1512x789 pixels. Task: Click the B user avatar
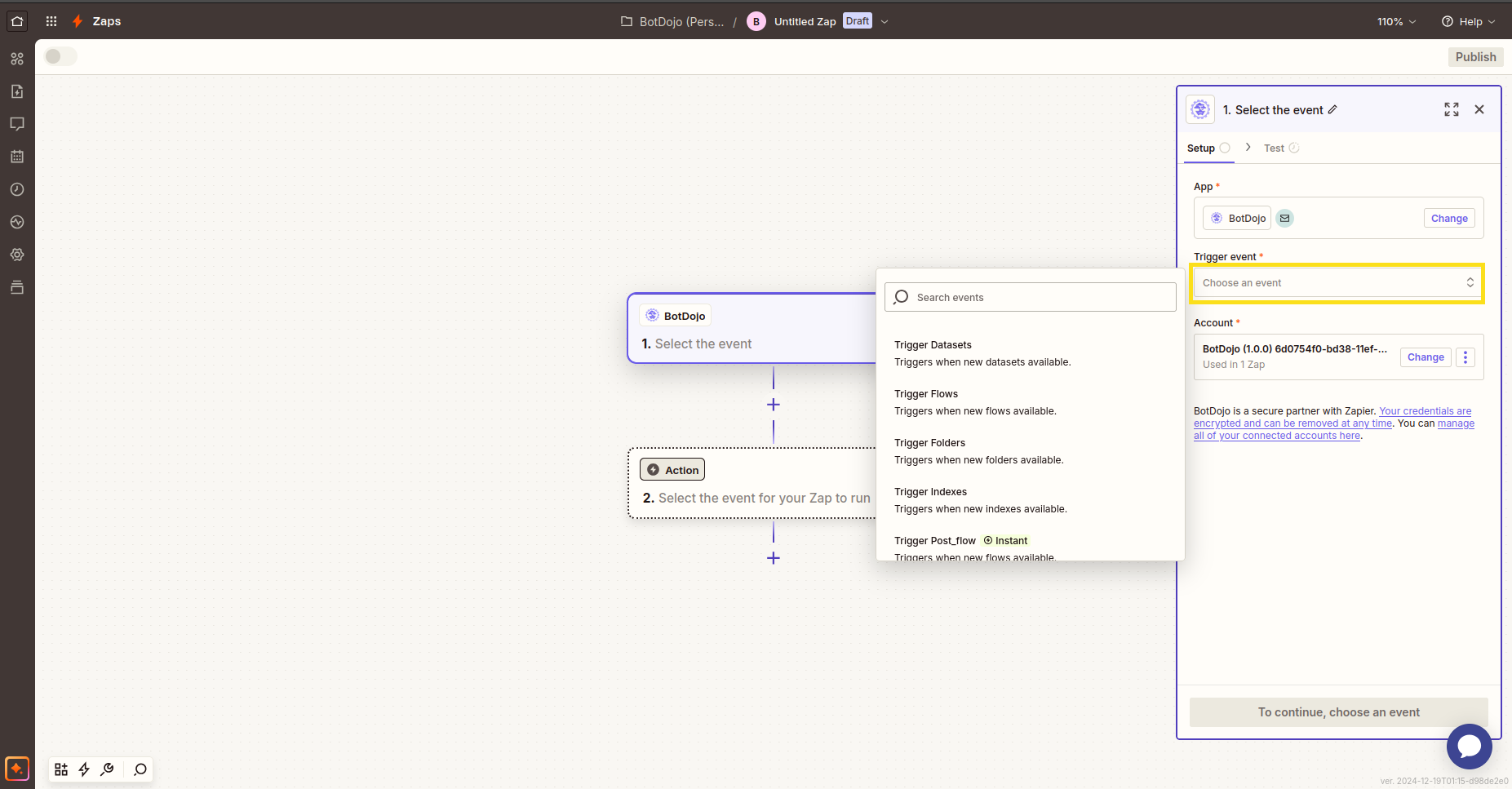coord(756,21)
